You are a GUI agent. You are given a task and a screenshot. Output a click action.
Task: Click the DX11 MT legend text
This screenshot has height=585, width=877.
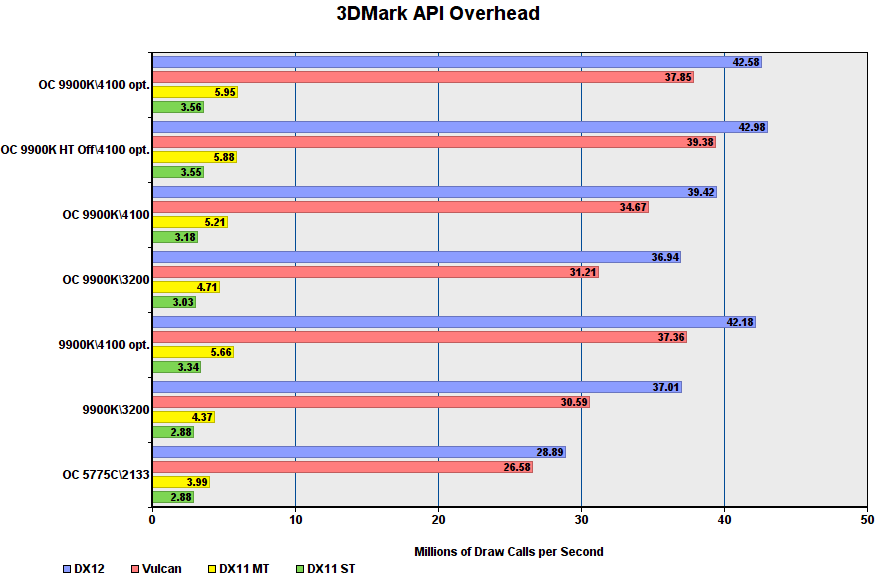pos(244,569)
